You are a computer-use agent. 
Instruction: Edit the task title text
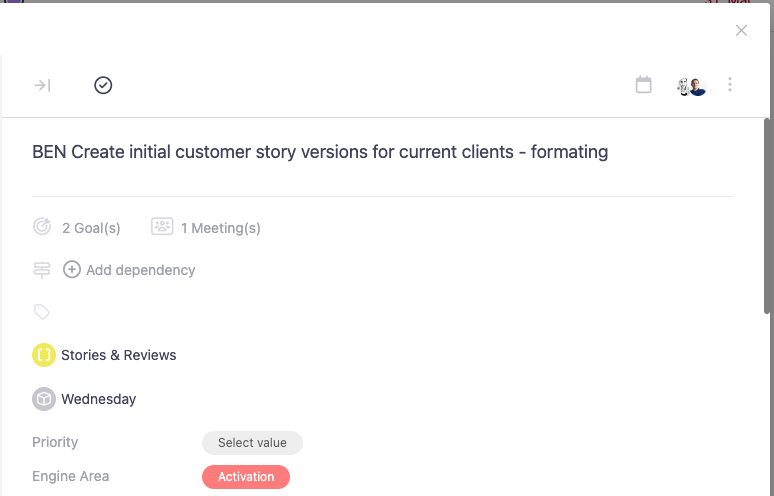320,152
